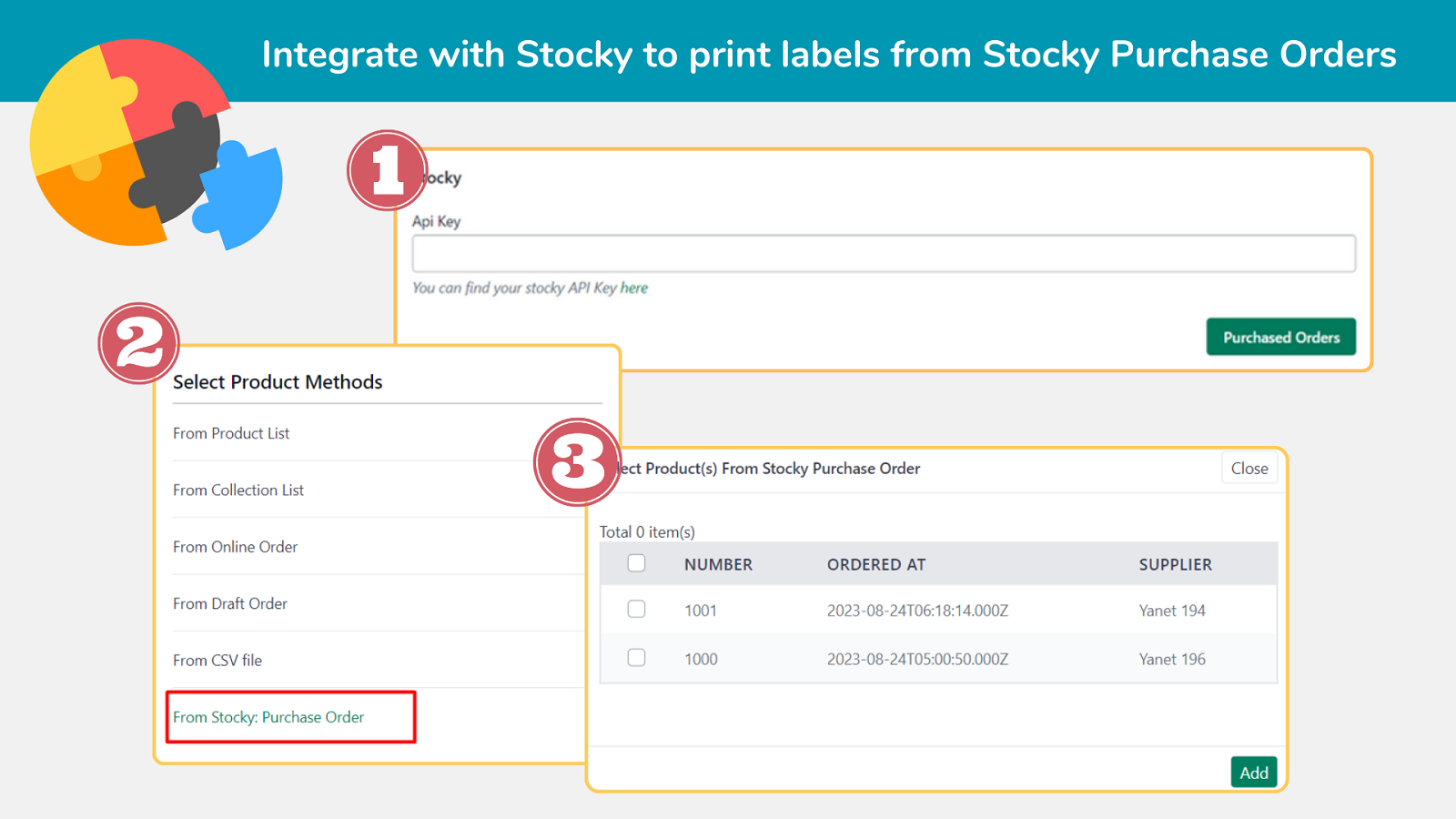Open the Stocky API Key here link
The height and width of the screenshot is (819, 1456).
pos(637,288)
